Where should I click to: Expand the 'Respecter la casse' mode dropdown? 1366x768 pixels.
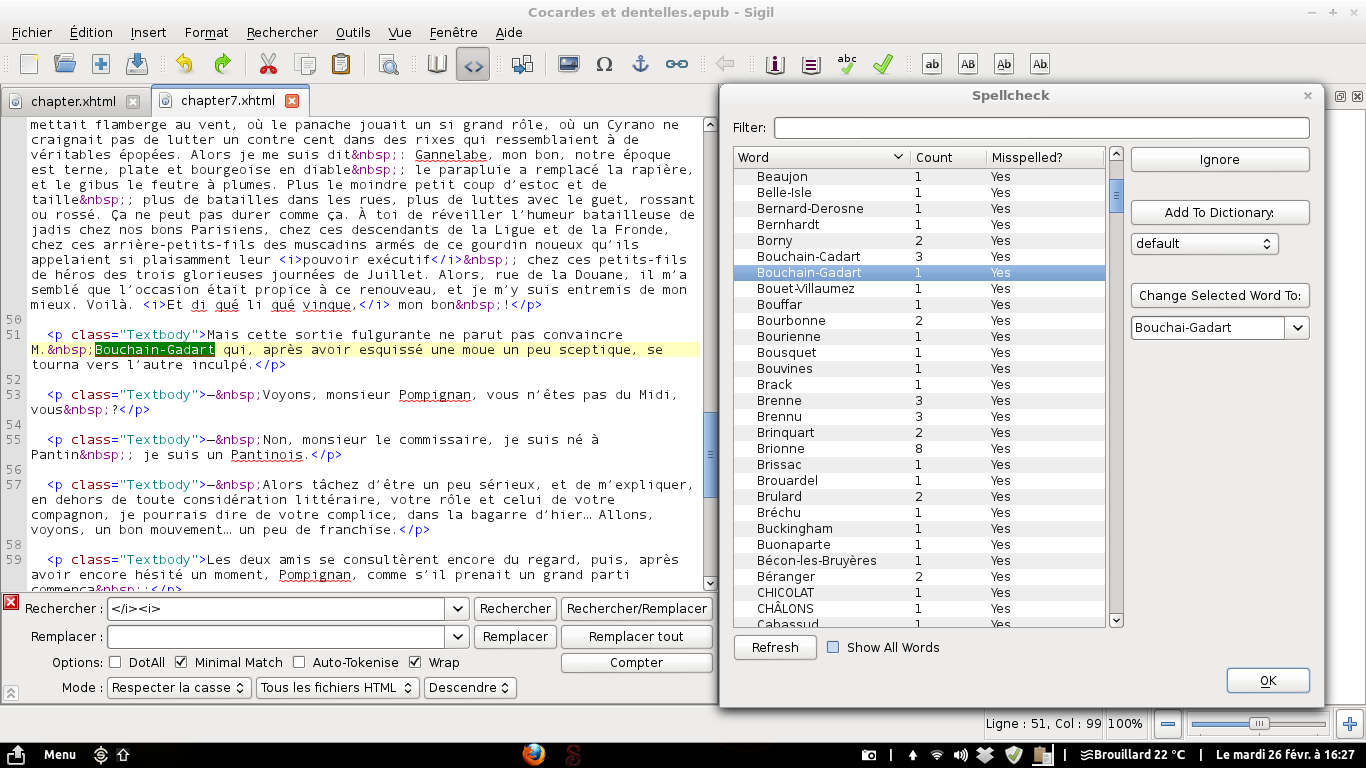(178, 688)
